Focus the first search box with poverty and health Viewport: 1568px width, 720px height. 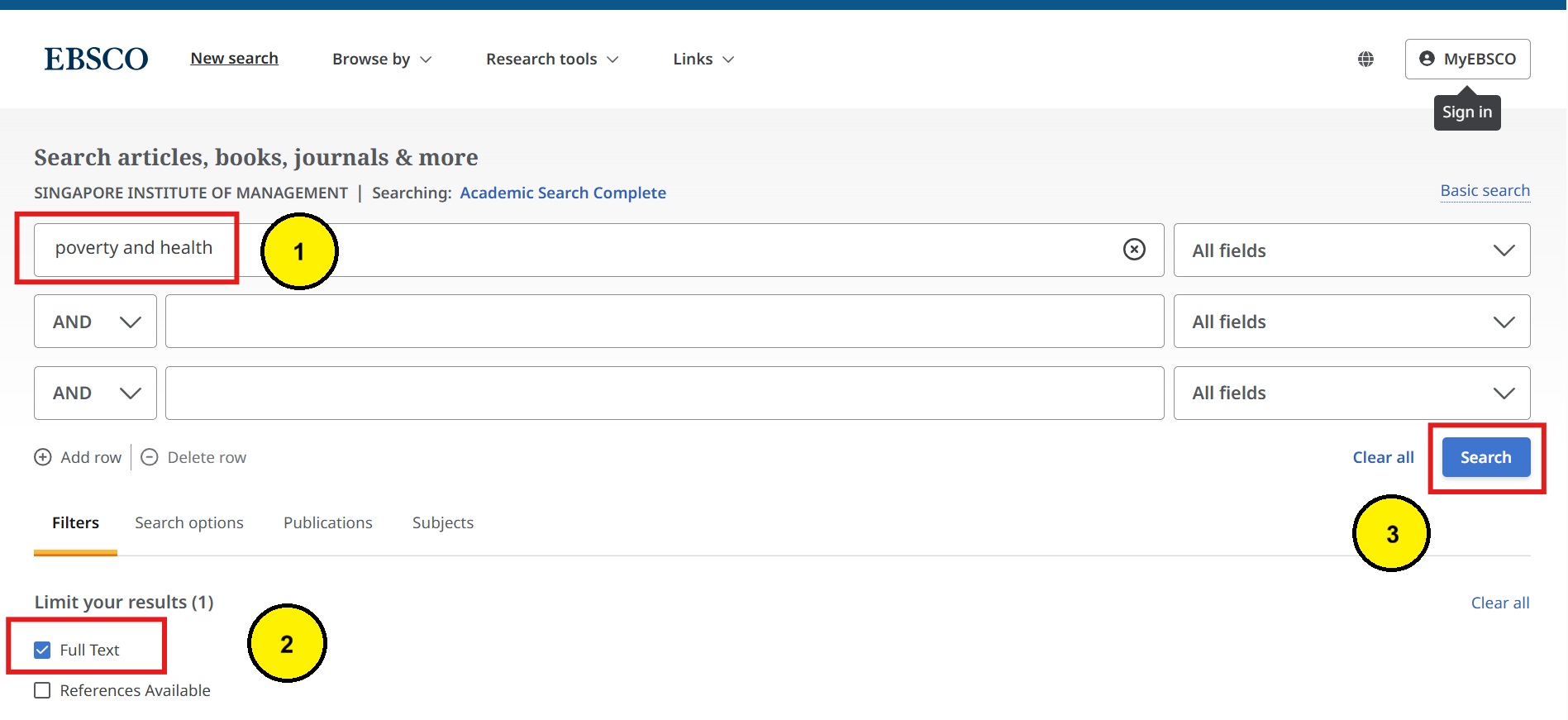598,250
